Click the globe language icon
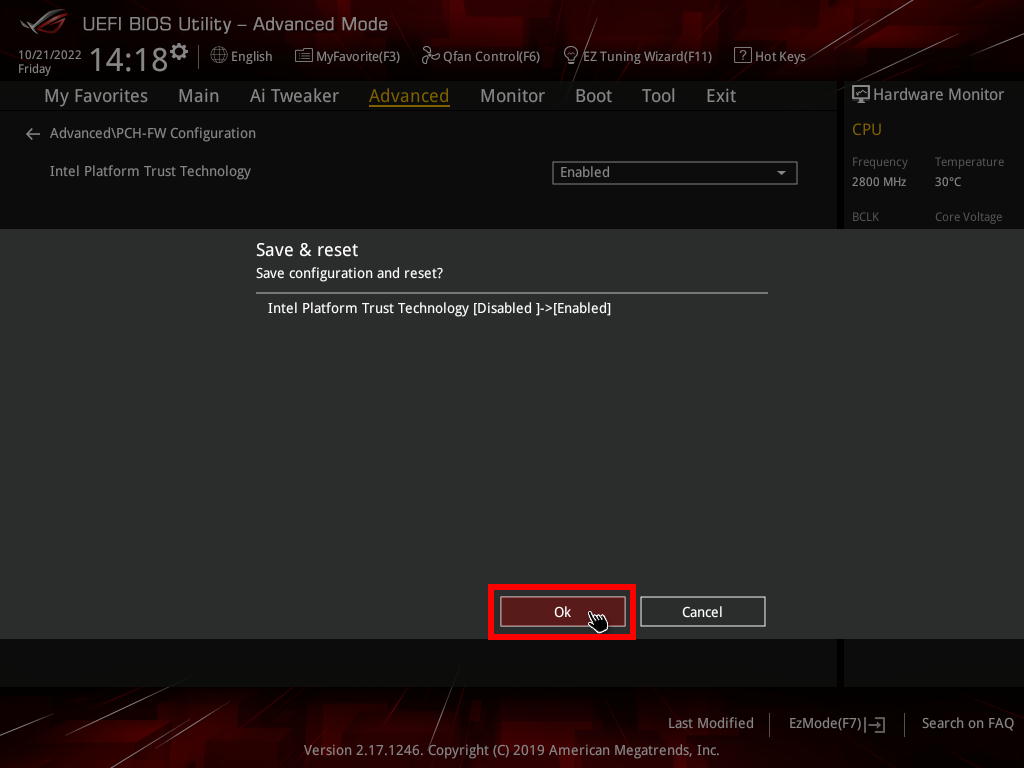This screenshot has width=1024, height=768. point(219,56)
